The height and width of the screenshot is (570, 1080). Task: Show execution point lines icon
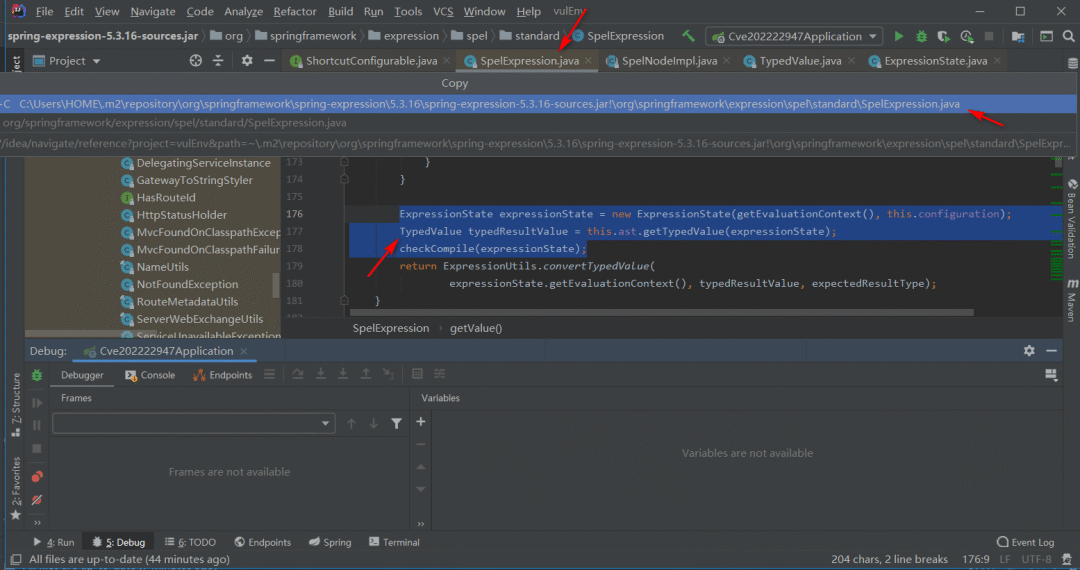point(269,374)
